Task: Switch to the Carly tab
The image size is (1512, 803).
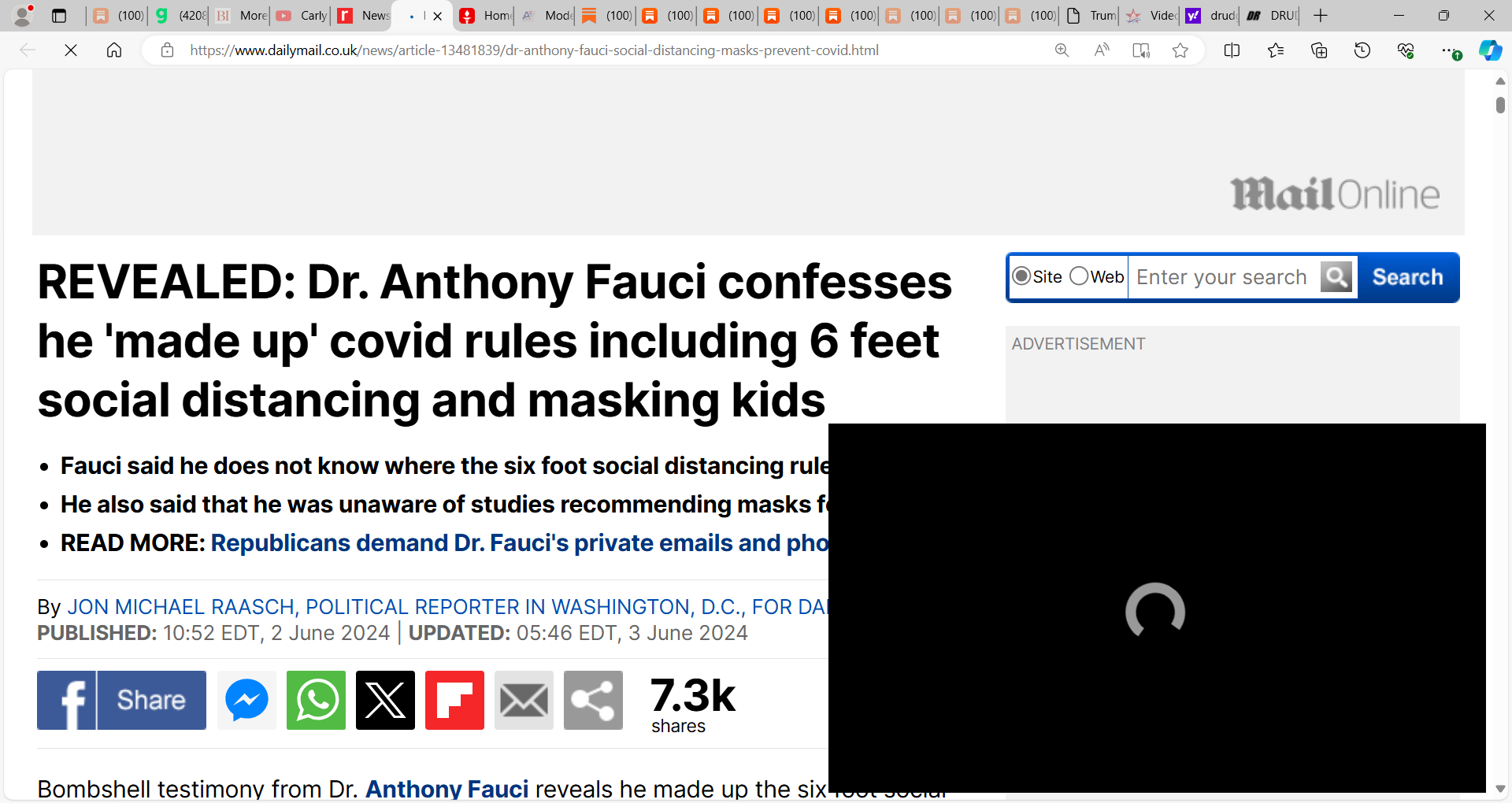Action: pos(302,16)
